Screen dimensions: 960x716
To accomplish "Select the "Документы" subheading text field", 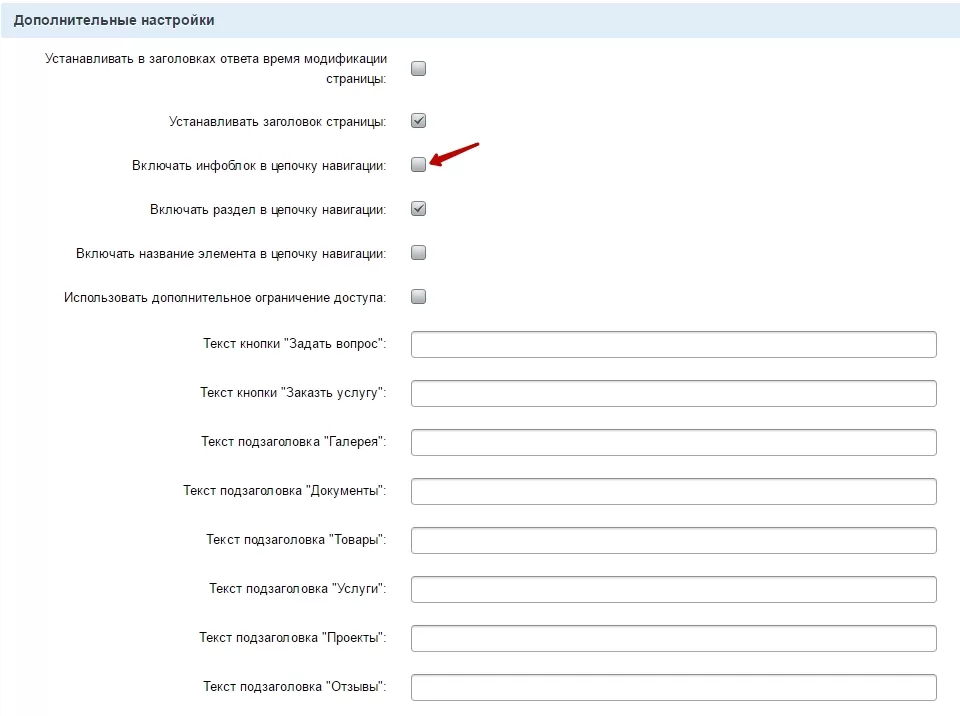I will (x=673, y=491).
